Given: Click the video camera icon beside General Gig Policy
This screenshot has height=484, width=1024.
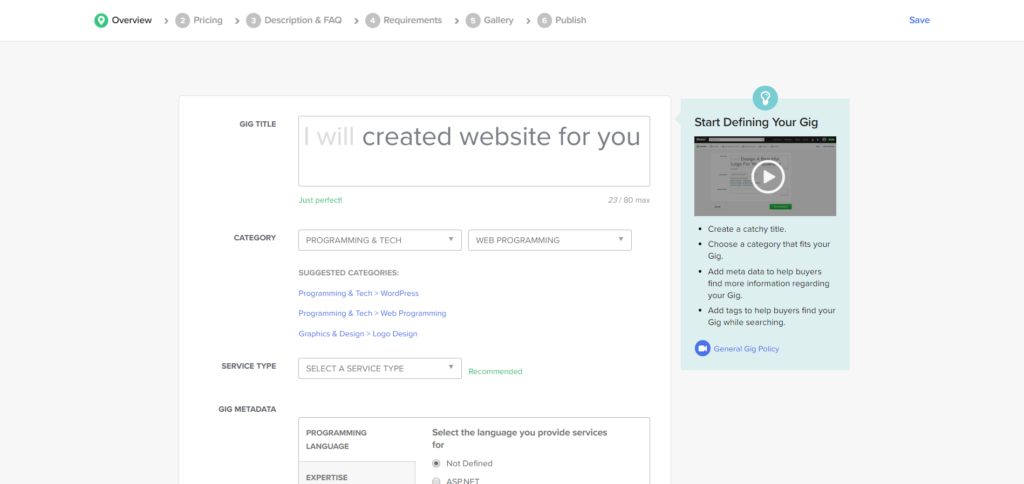Looking at the screenshot, I should pos(702,348).
